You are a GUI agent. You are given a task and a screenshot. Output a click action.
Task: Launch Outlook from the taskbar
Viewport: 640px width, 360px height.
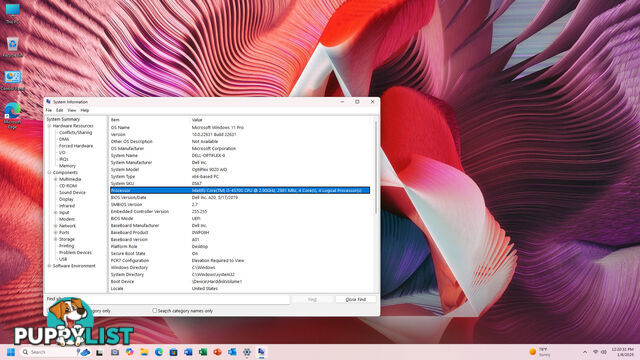click(232, 352)
